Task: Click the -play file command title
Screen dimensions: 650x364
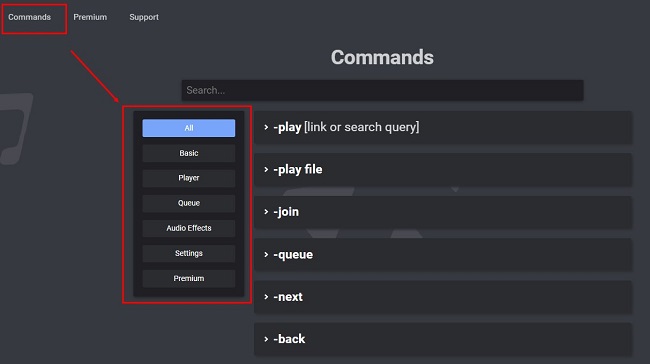Action: tap(298, 170)
